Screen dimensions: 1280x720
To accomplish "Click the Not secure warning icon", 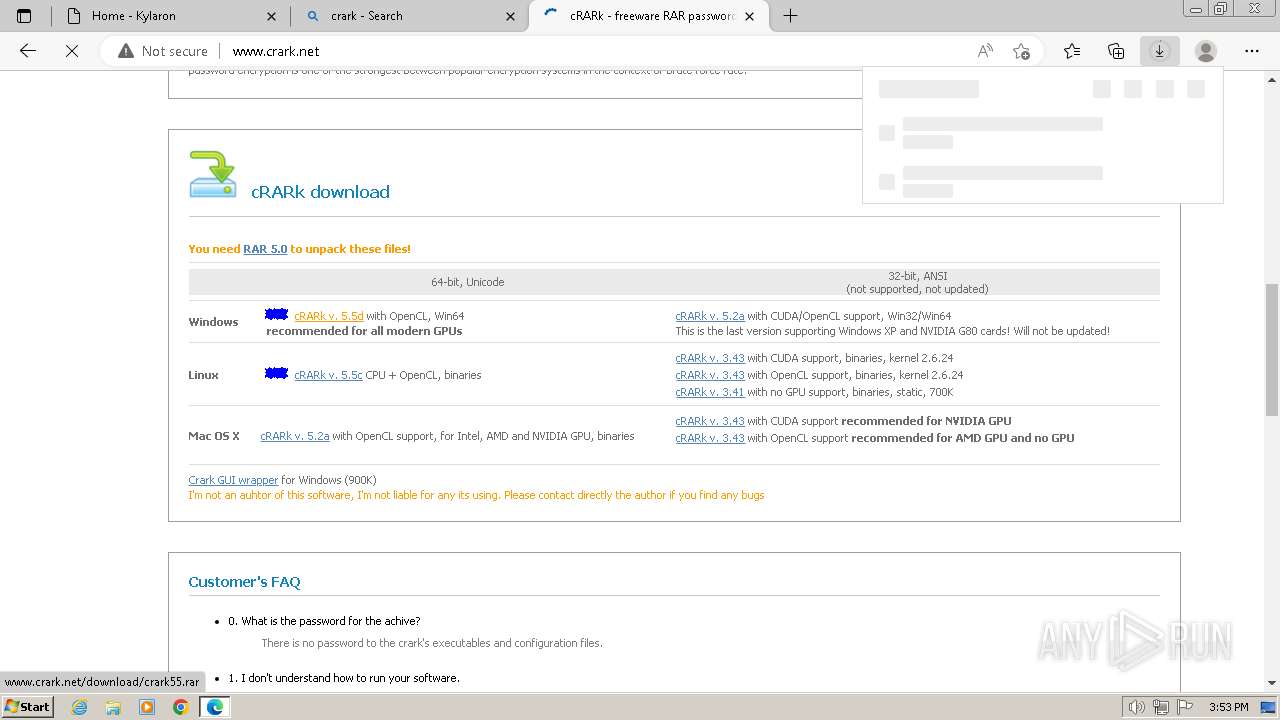I will coord(126,51).
